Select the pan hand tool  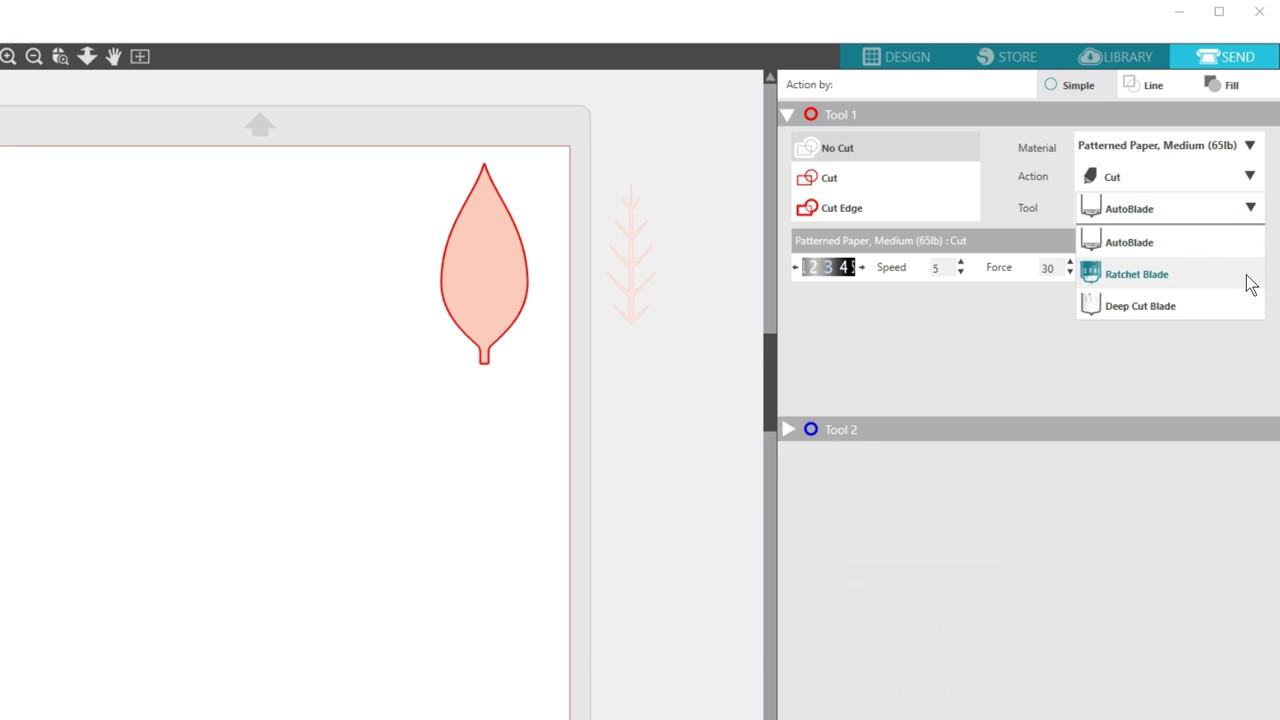coord(113,57)
